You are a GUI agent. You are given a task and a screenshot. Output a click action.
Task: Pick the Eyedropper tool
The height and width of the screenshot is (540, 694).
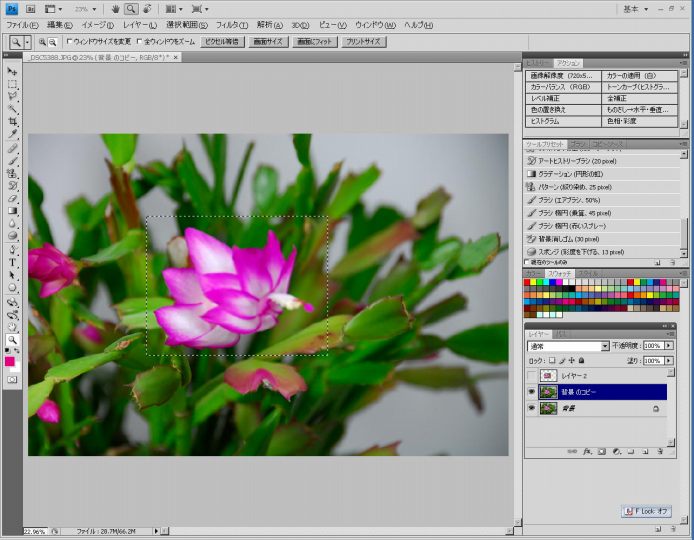(x=13, y=134)
